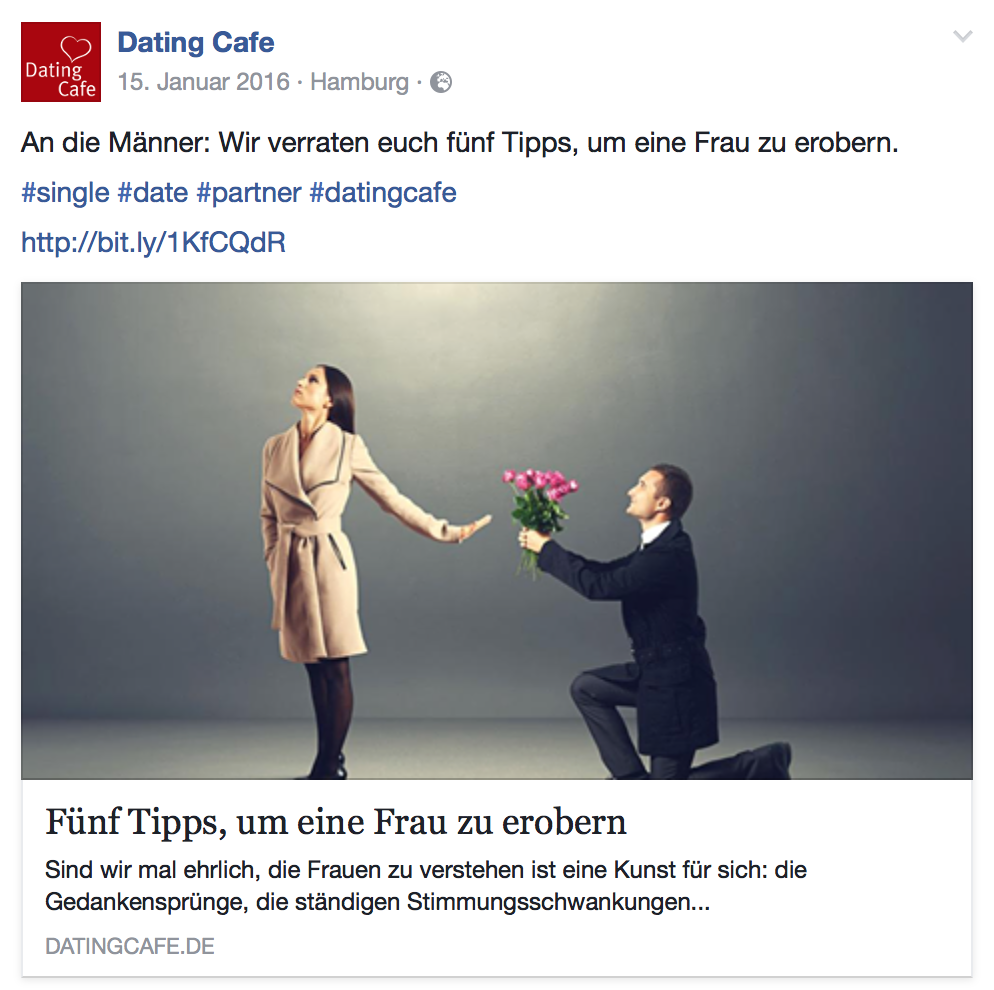Open the article preview photo
The height and width of the screenshot is (990, 994).
point(497,530)
